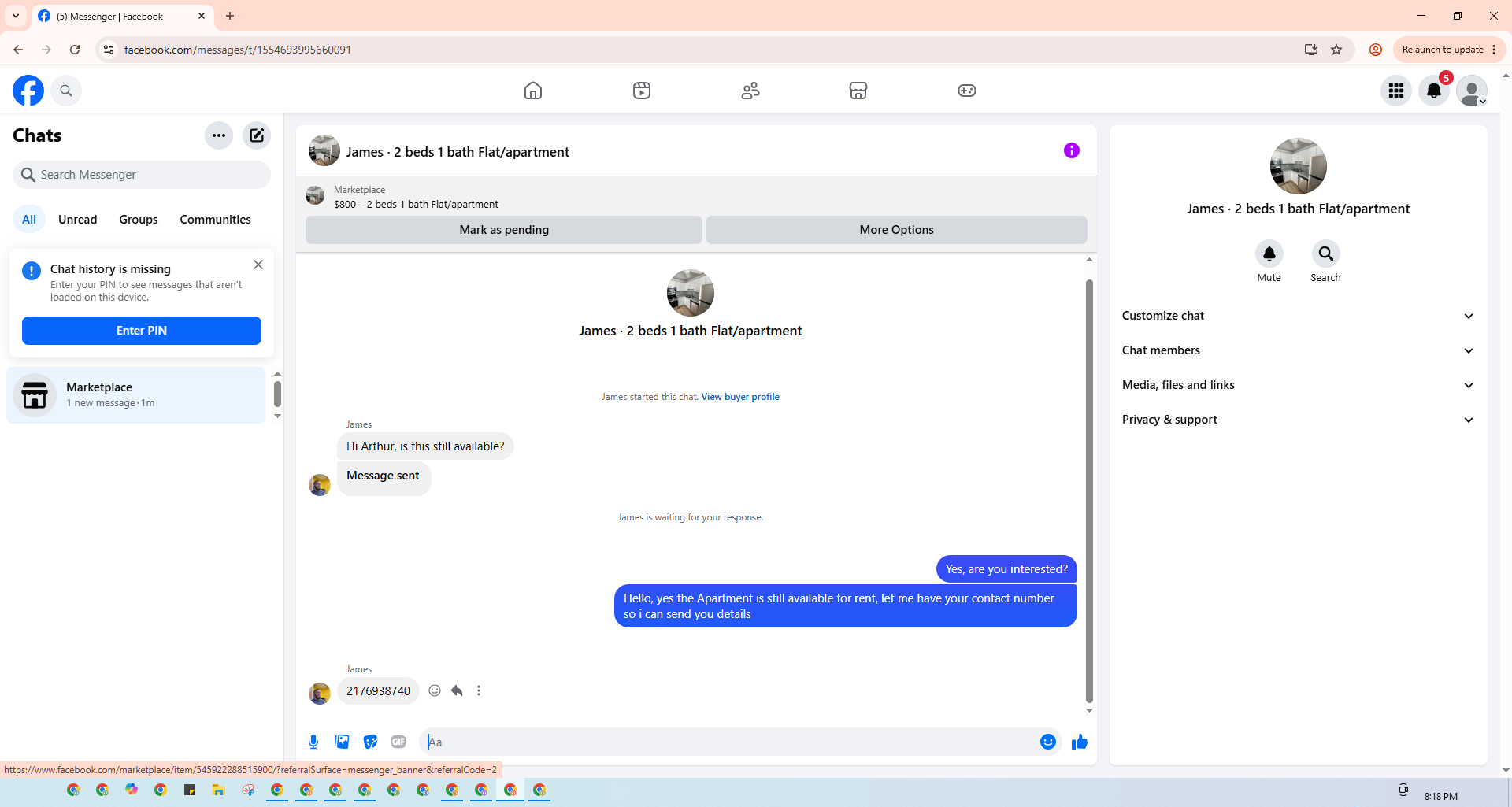1512x807 pixels.
Task: Open the Friends icon in top nav
Action: [750, 91]
